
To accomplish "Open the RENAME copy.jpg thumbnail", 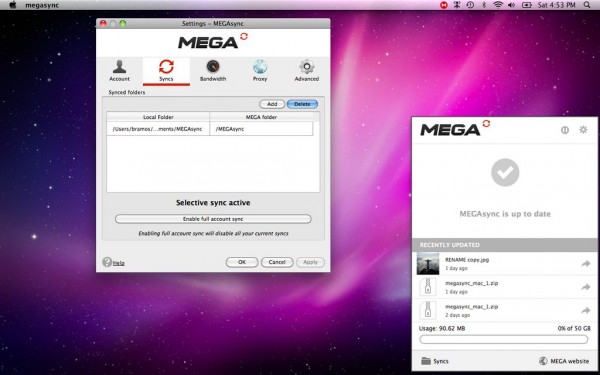I will 428,263.
